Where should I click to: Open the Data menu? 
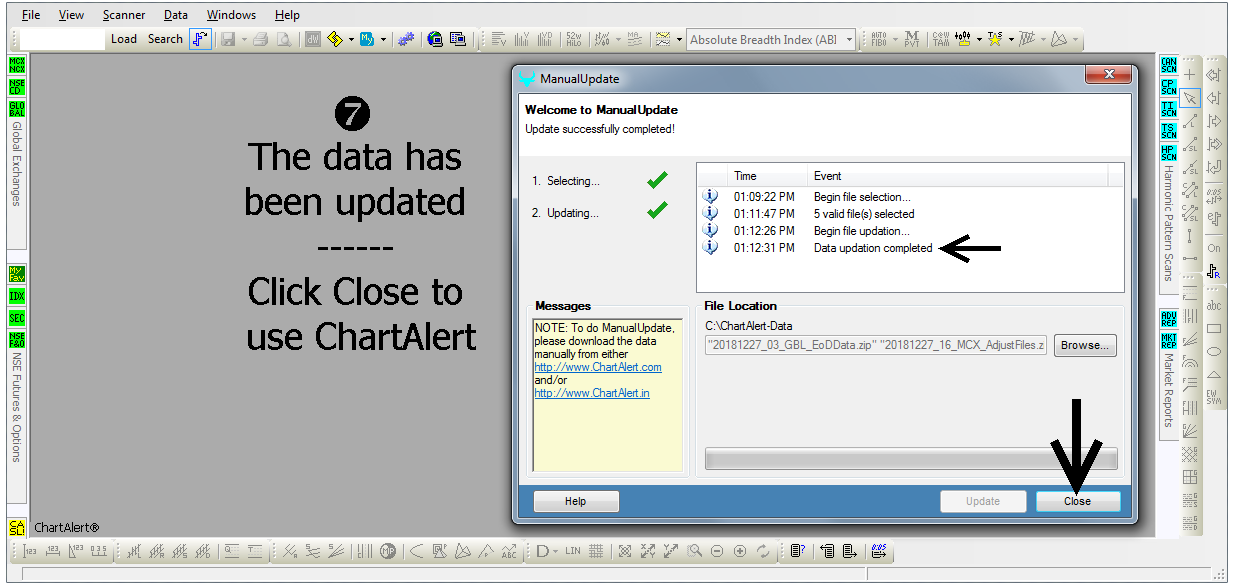tap(176, 15)
